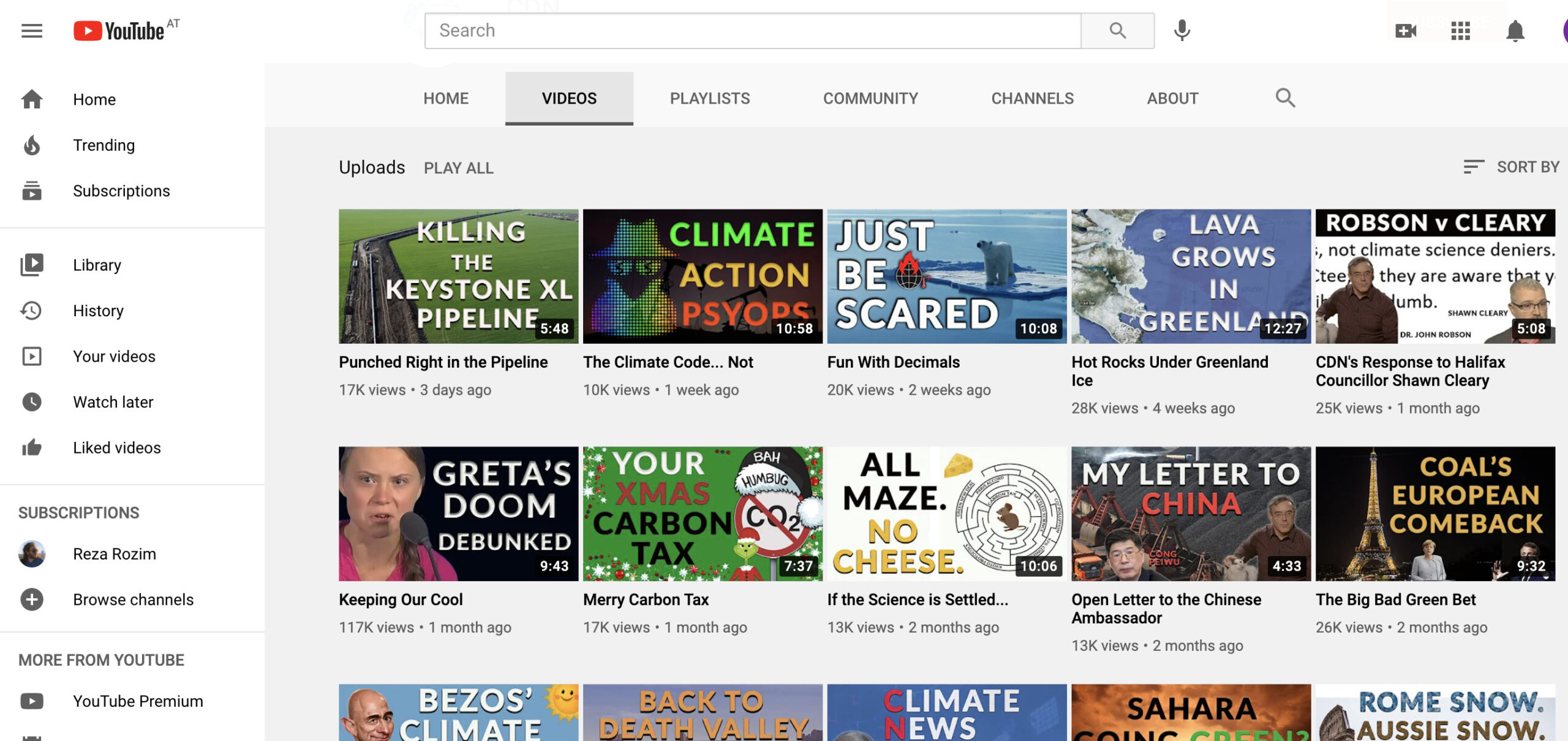This screenshot has width=1568, height=741.
Task: Open the Reza Rozim subscription channel
Action: click(114, 554)
